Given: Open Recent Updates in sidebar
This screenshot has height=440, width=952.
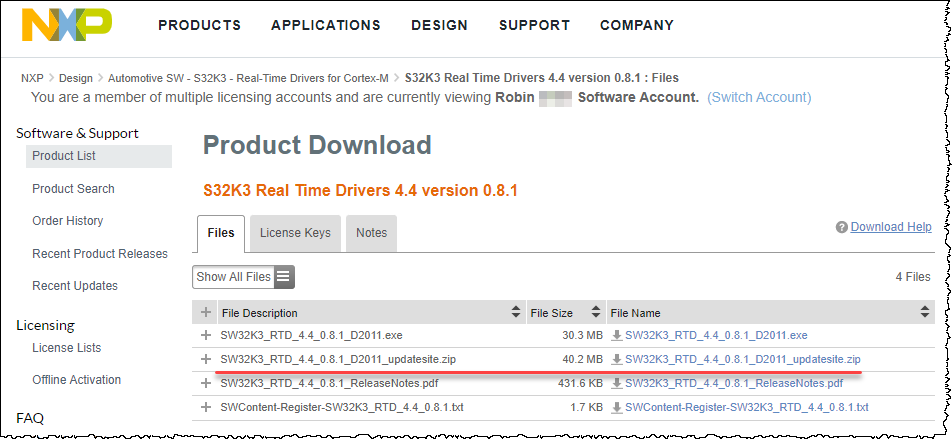Looking at the screenshot, I should 75,286.
